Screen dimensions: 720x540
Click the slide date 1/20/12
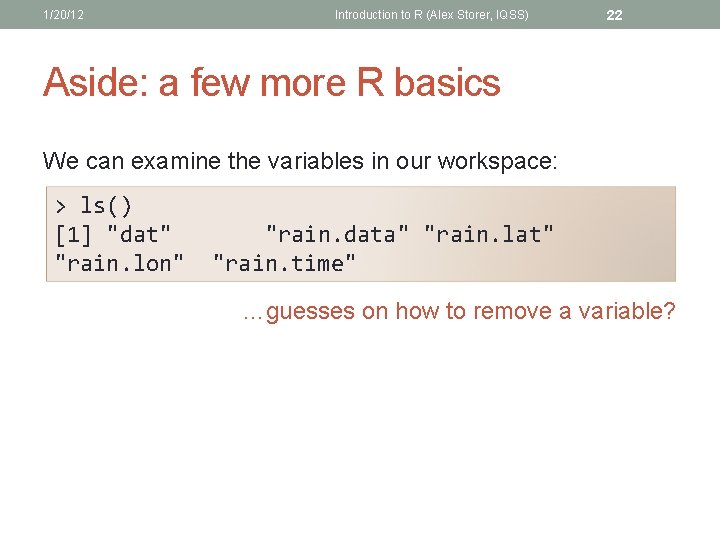pyautogui.click(x=63, y=15)
